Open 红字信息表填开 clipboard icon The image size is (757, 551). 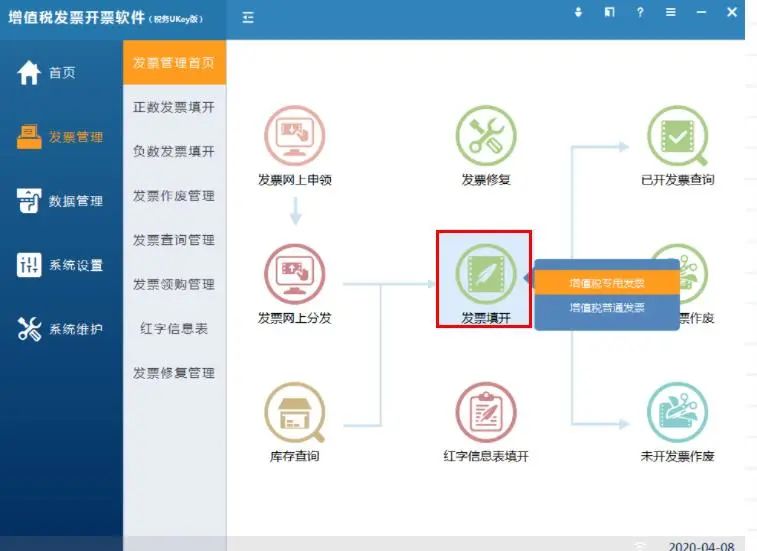486,413
